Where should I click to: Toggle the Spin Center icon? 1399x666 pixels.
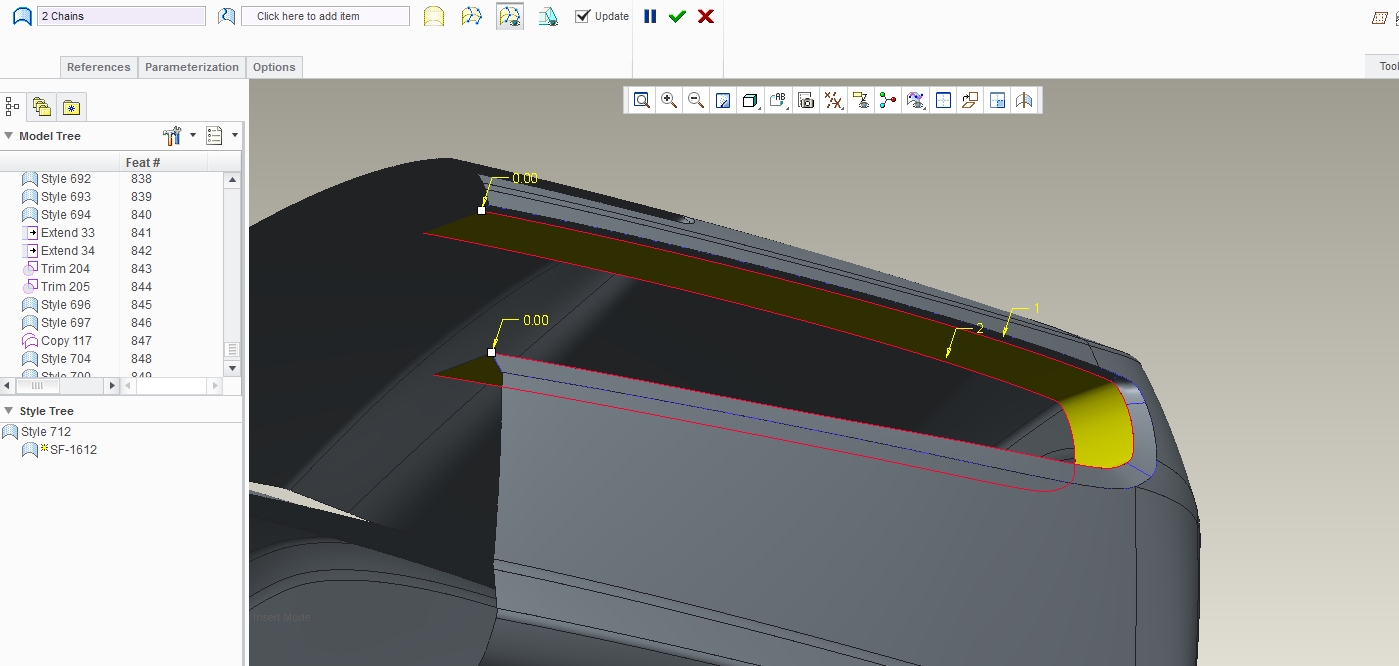coord(887,100)
